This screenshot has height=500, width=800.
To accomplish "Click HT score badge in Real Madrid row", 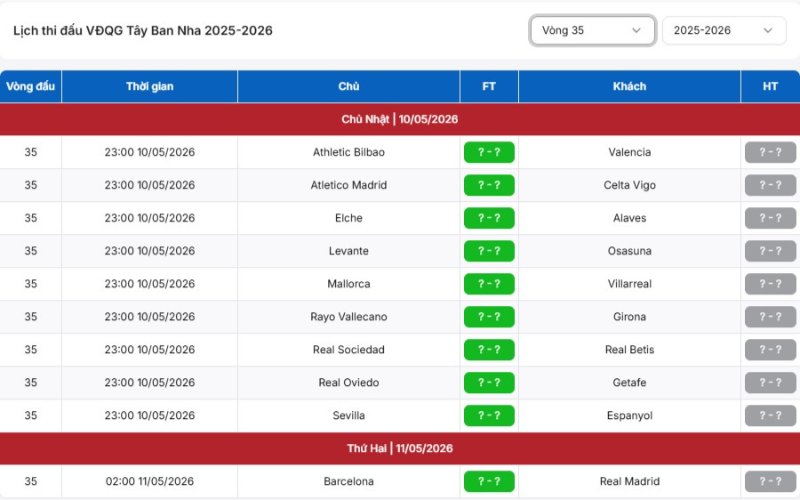I will click(770, 481).
